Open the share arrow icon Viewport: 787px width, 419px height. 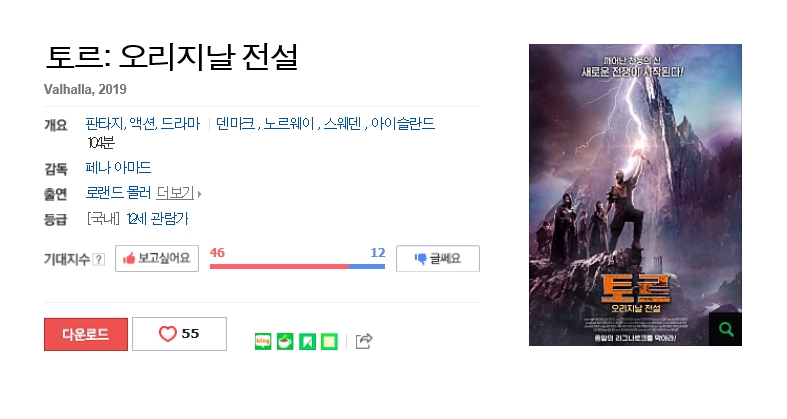pyautogui.click(x=364, y=341)
